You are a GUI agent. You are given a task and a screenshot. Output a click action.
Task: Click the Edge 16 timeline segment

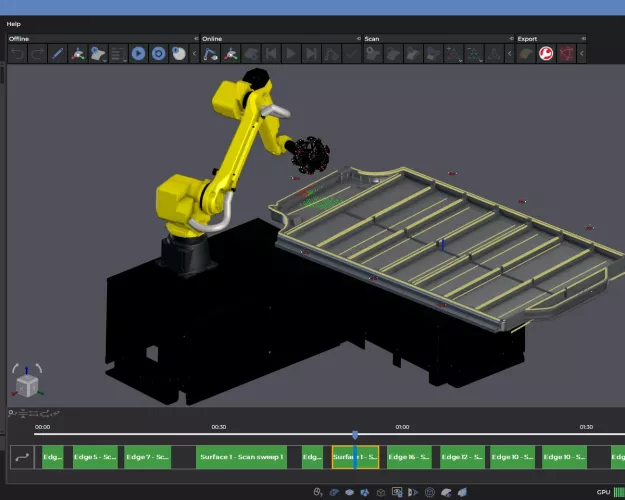tap(409, 457)
